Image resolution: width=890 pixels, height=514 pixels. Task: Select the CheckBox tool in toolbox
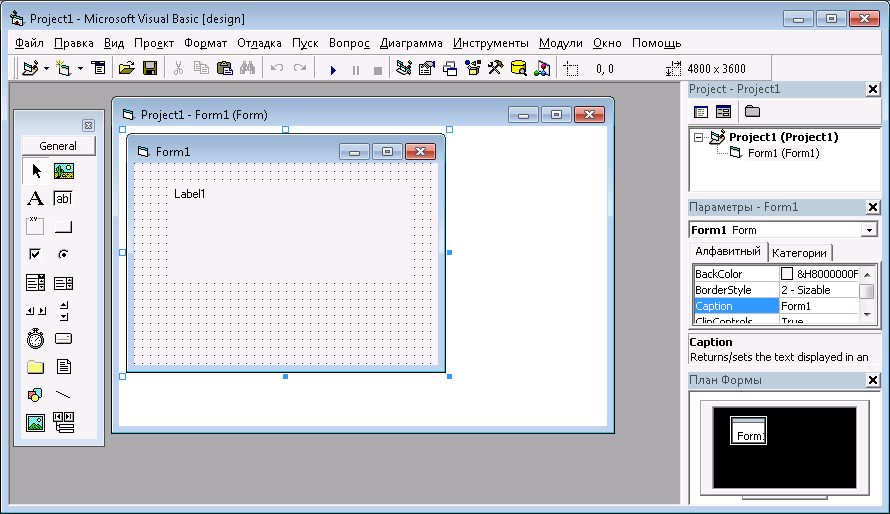35,254
